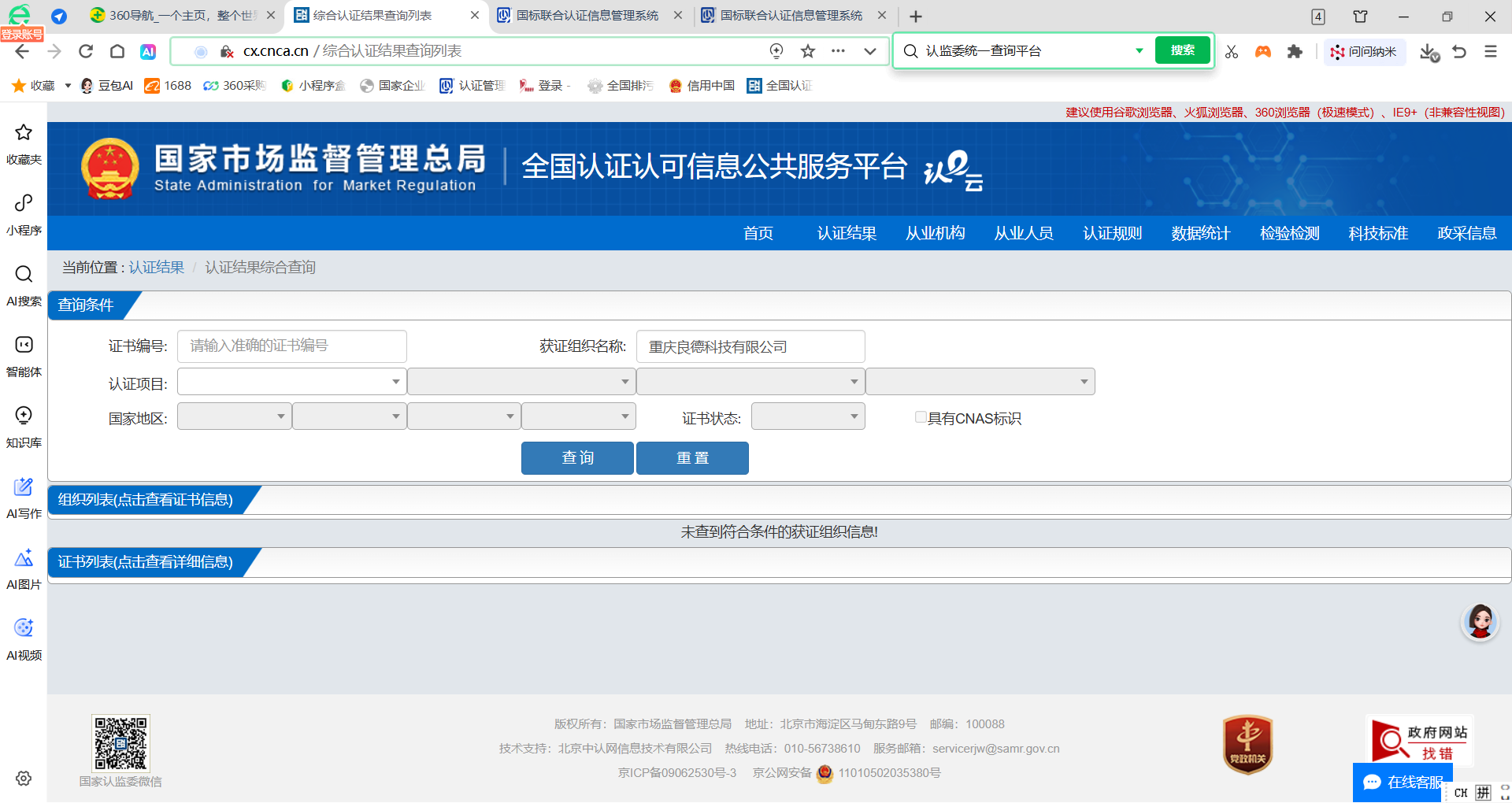This screenshot has width=1512, height=803.
Task: Click the 认证结果 breadcrumb link
Action: [156, 268]
